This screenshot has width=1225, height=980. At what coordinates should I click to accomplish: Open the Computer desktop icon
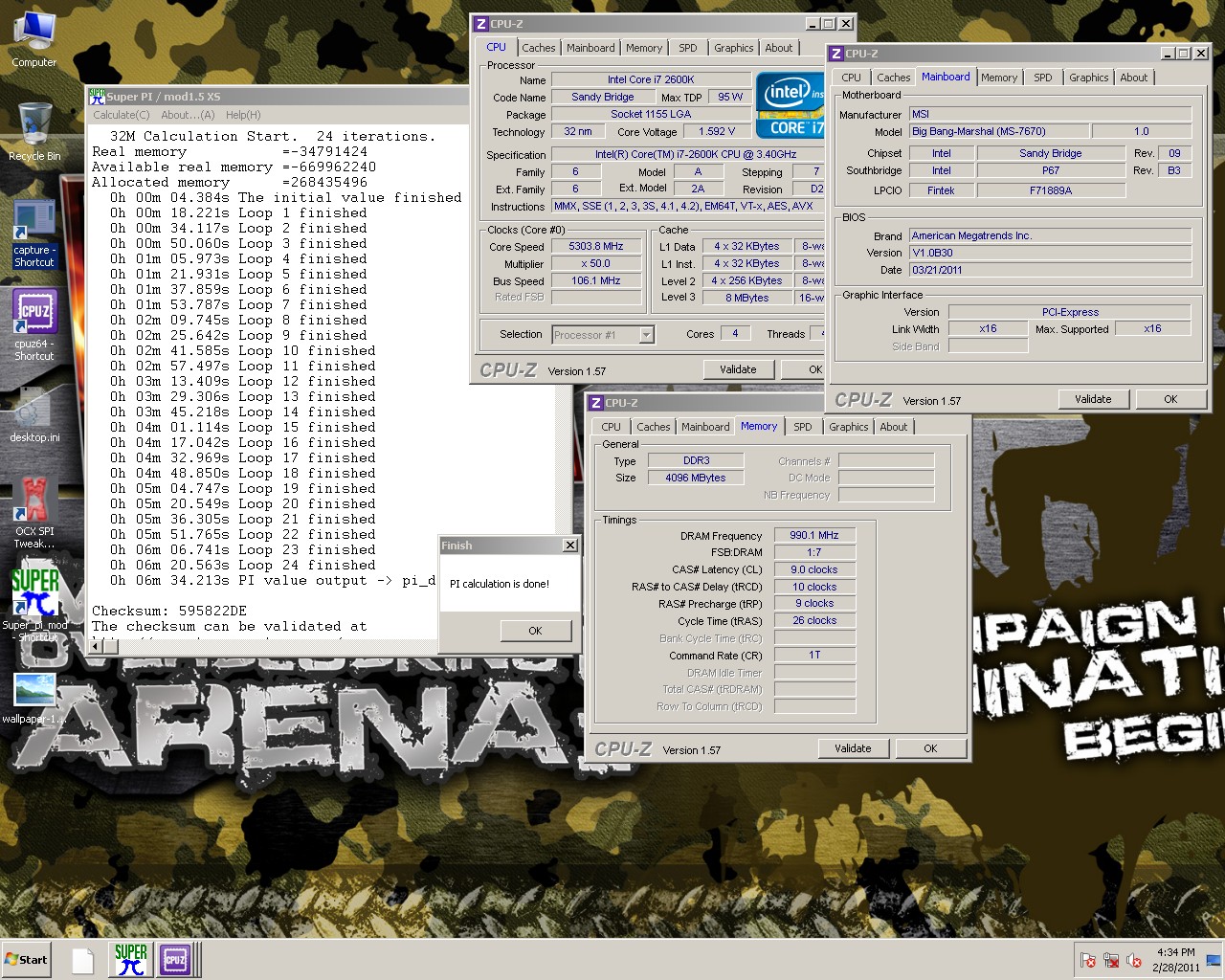(34, 38)
